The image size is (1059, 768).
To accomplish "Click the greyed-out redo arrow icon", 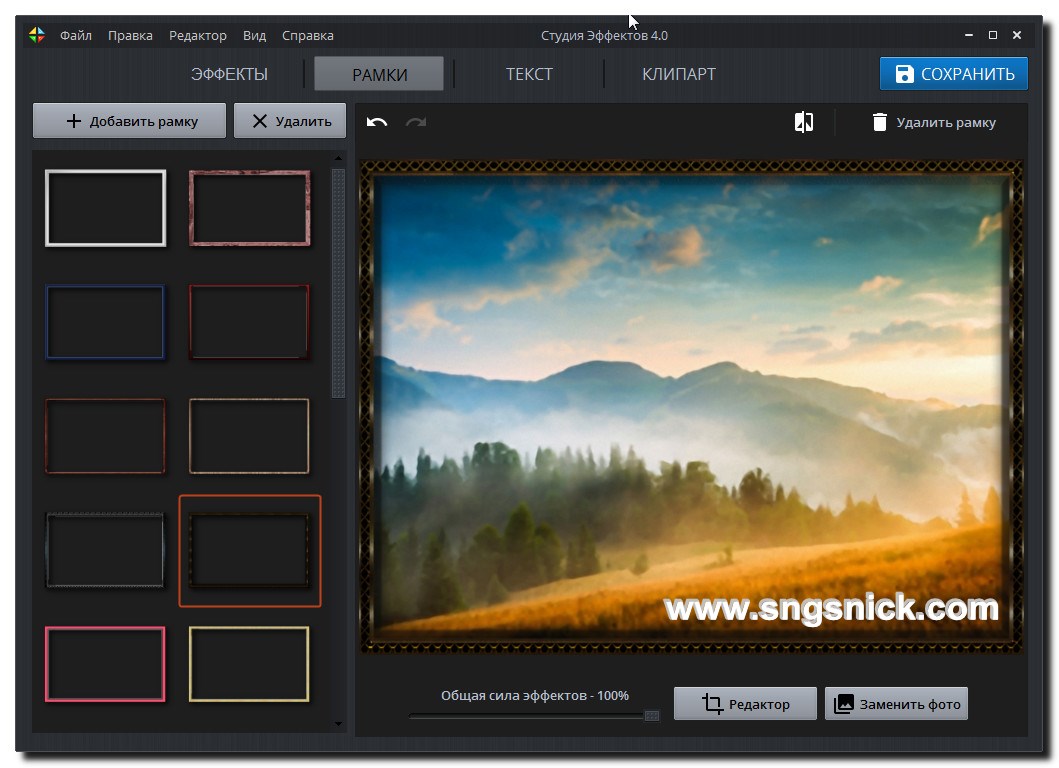I will coord(416,122).
